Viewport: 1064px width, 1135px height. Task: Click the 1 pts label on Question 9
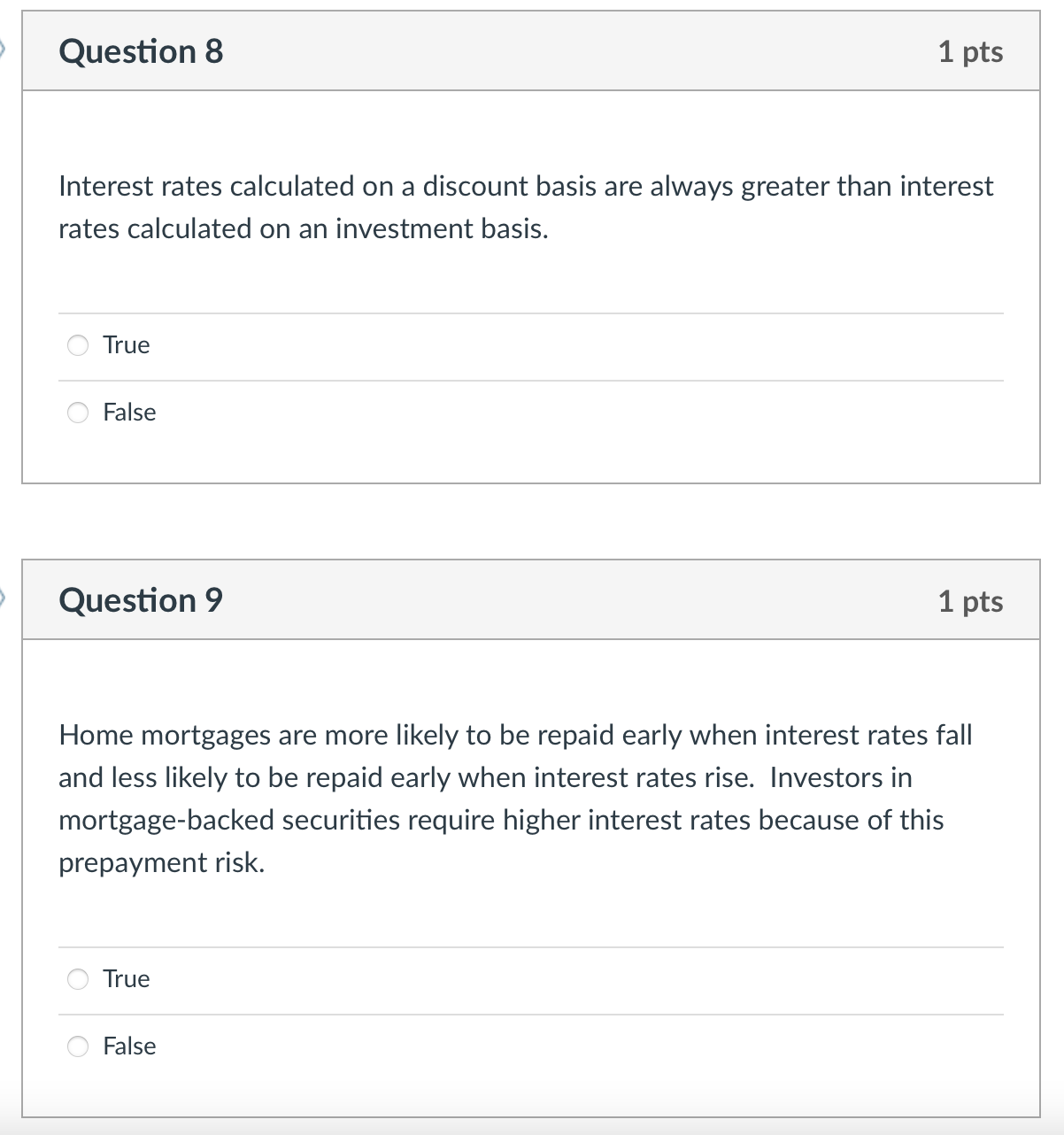tap(971, 602)
